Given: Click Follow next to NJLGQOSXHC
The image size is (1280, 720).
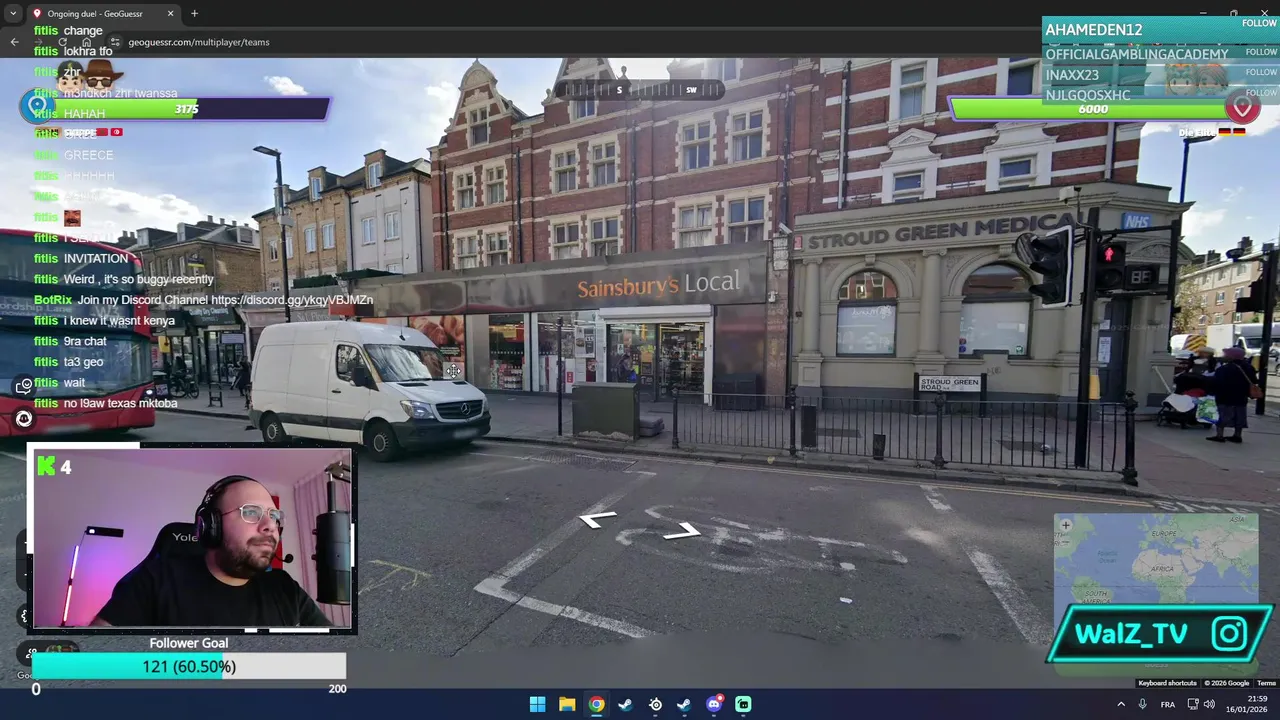Looking at the screenshot, I should [x=1261, y=92].
